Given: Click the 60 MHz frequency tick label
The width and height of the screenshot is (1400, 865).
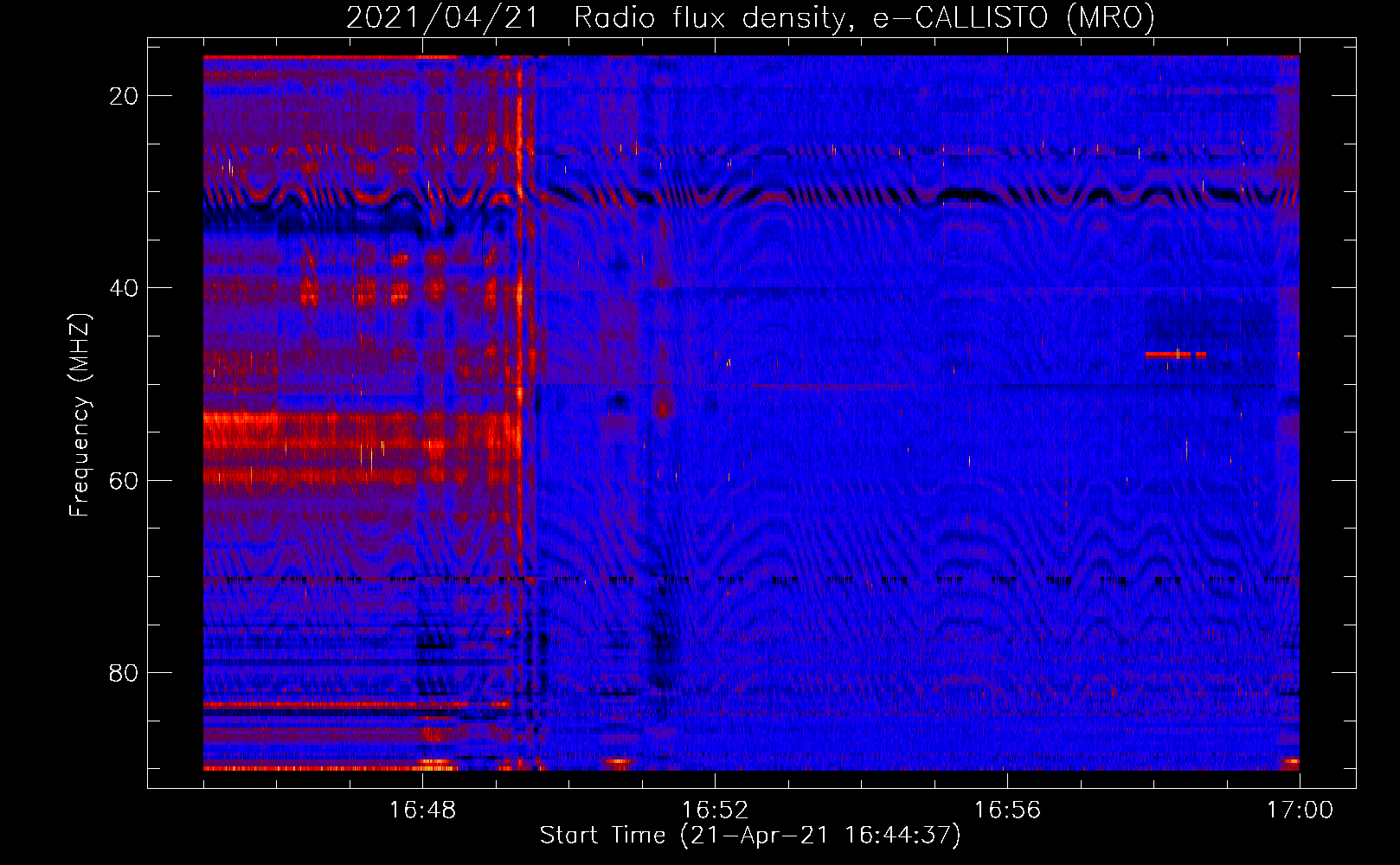Looking at the screenshot, I should (124, 480).
